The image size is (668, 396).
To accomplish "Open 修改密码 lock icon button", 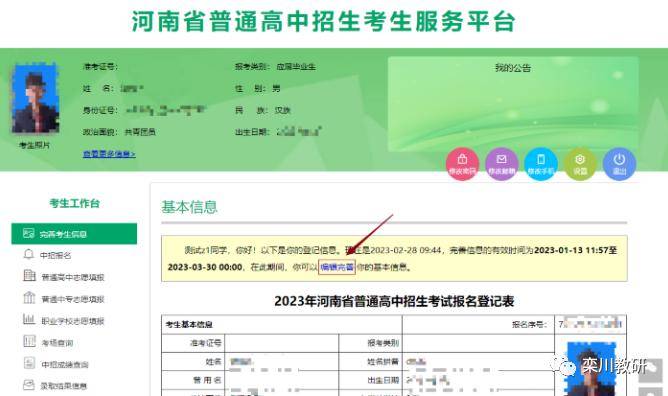I will (x=462, y=164).
